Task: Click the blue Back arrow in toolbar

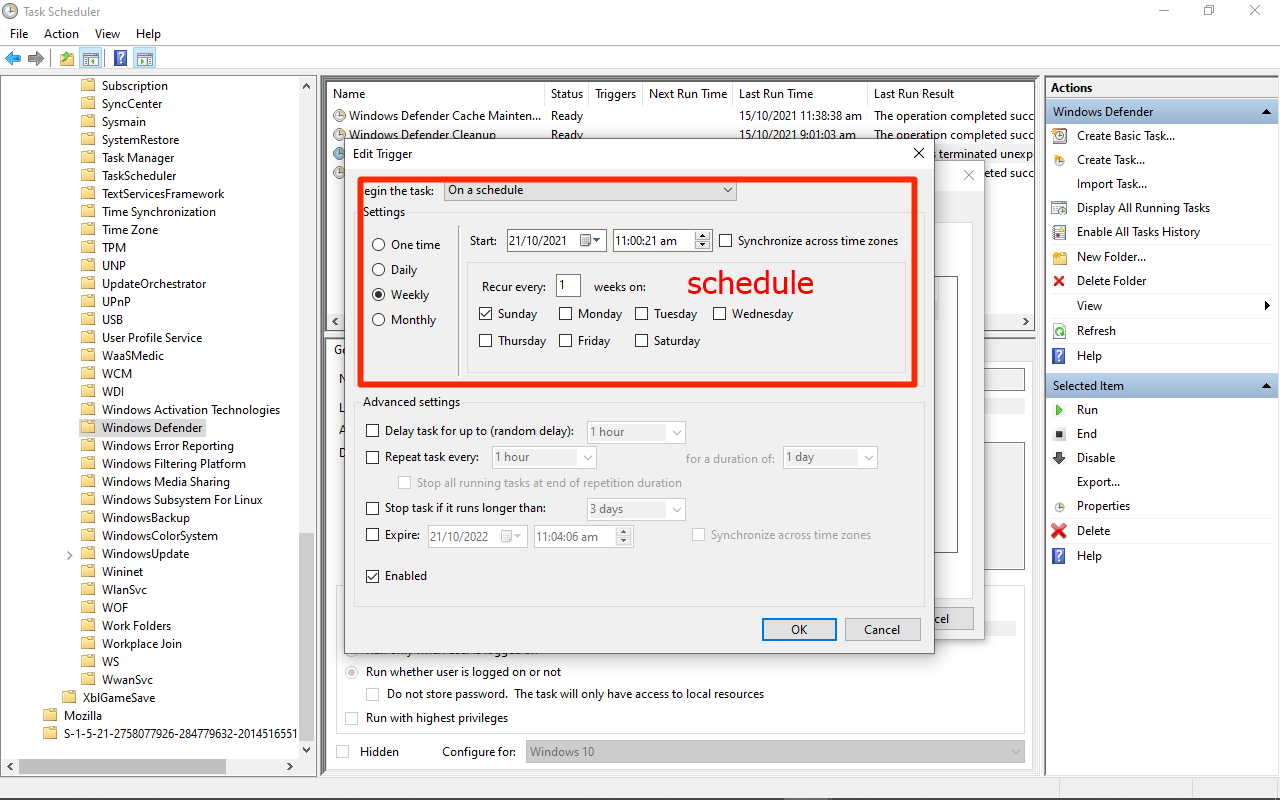Action: point(13,58)
